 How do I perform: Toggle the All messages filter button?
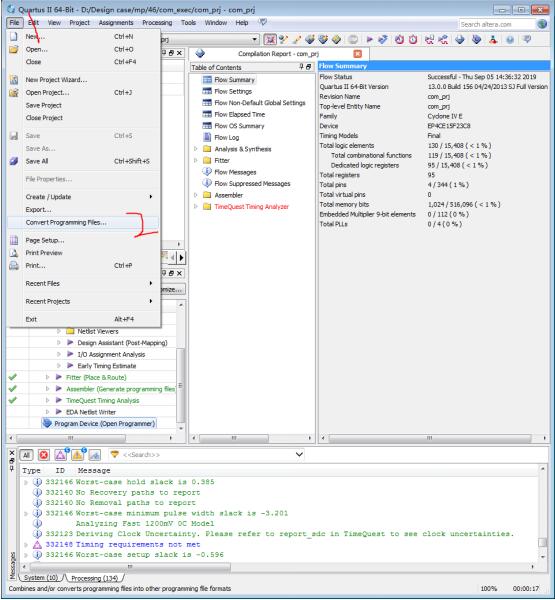tap(26, 455)
